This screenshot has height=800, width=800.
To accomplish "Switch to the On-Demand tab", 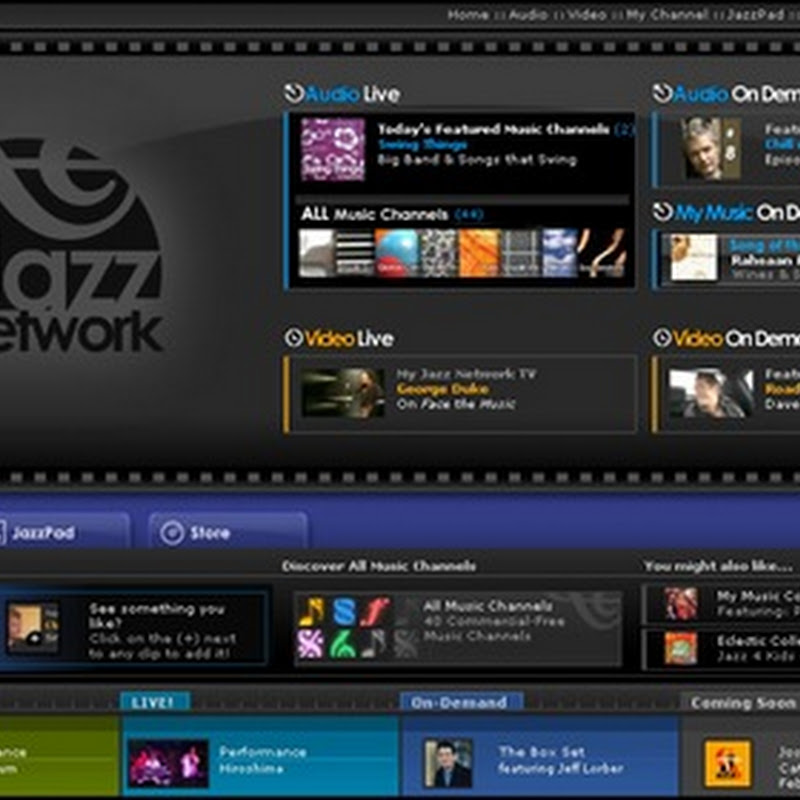I will click(461, 703).
